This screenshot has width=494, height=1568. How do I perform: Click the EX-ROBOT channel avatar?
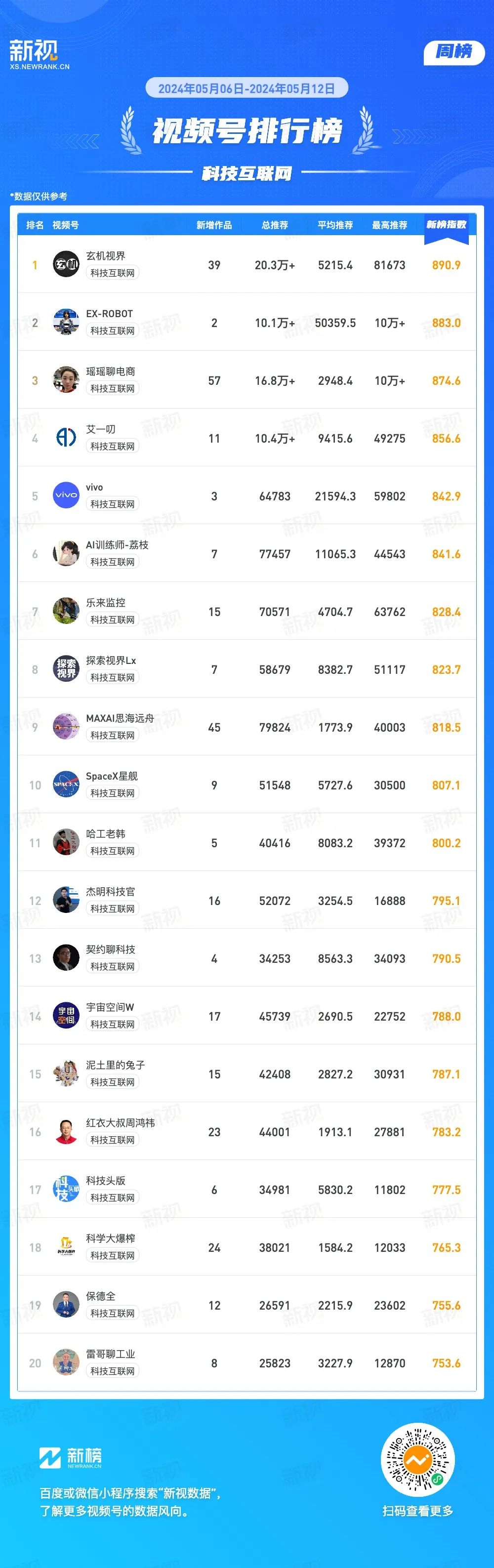[66, 322]
